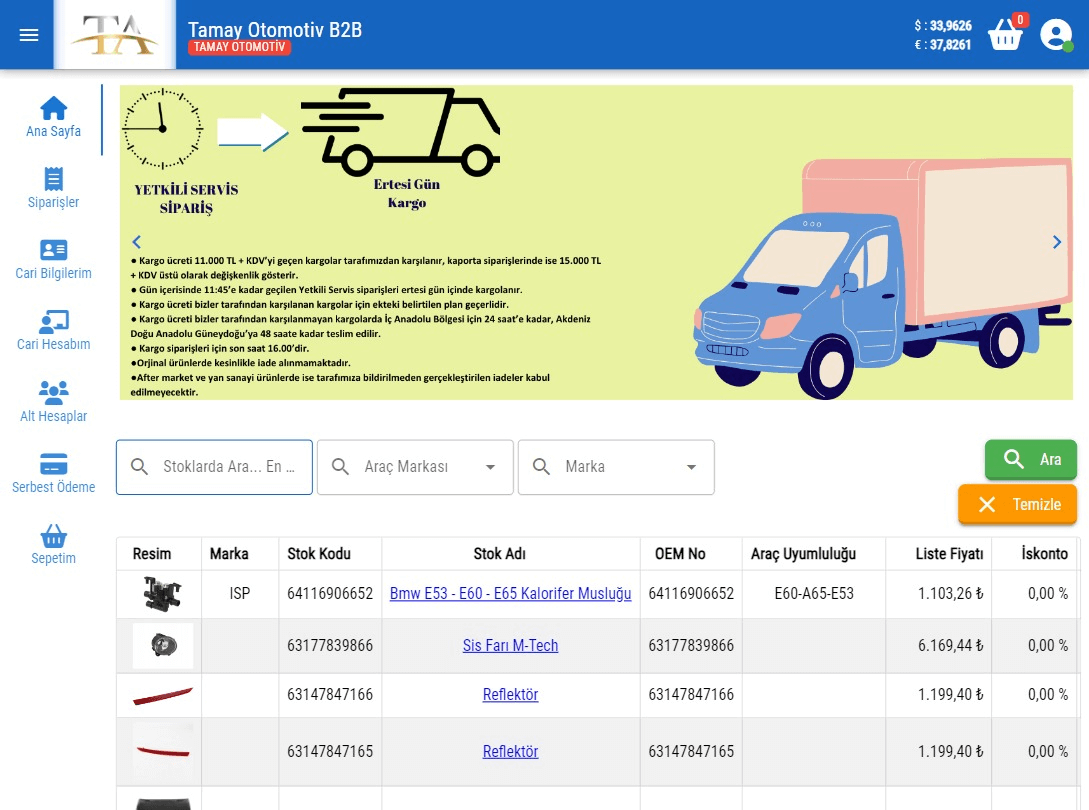
Task: Select Ana Sayfa menu label
Action: [53, 131]
